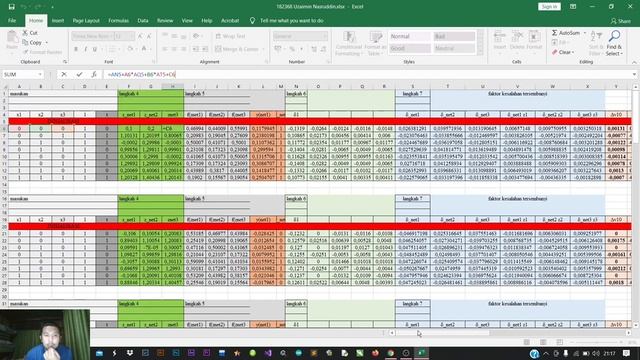Collapse the ribbon with the chevron

pos(634,62)
